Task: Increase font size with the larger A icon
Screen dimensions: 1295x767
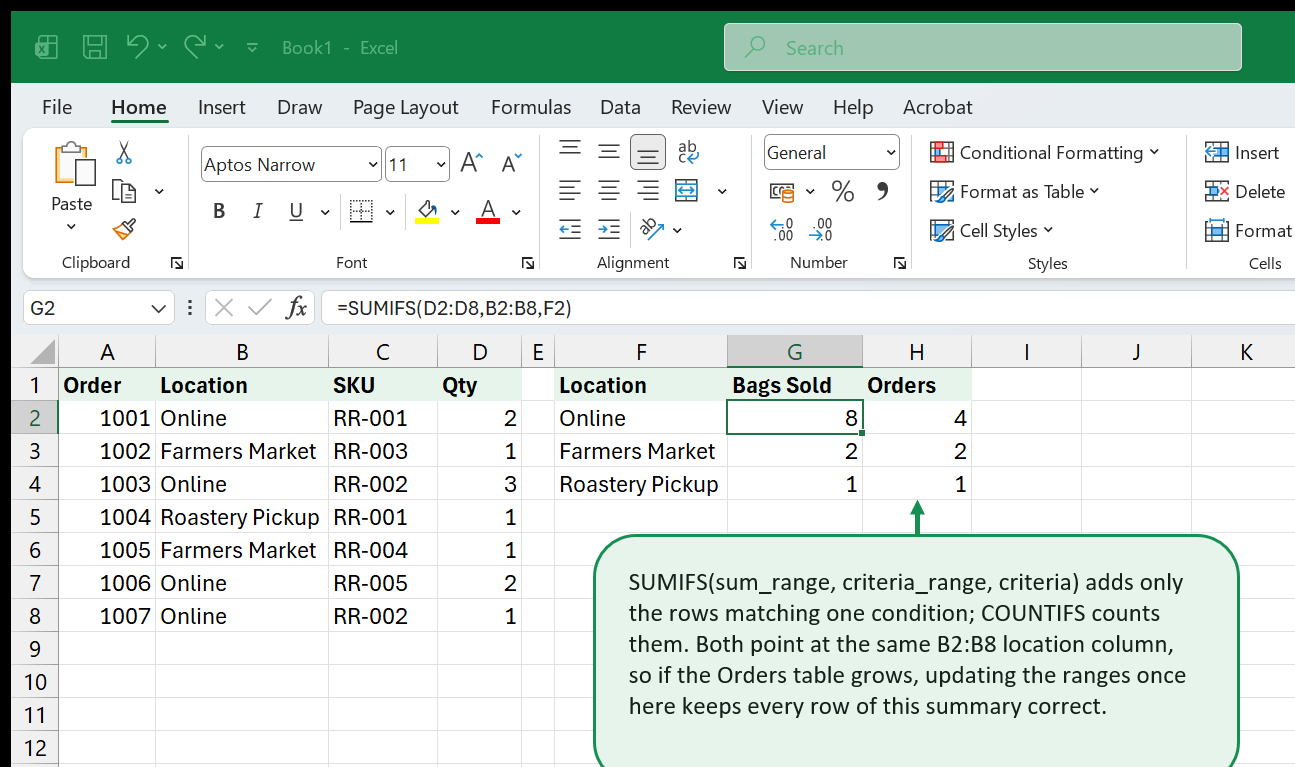Action: coord(471,164)
